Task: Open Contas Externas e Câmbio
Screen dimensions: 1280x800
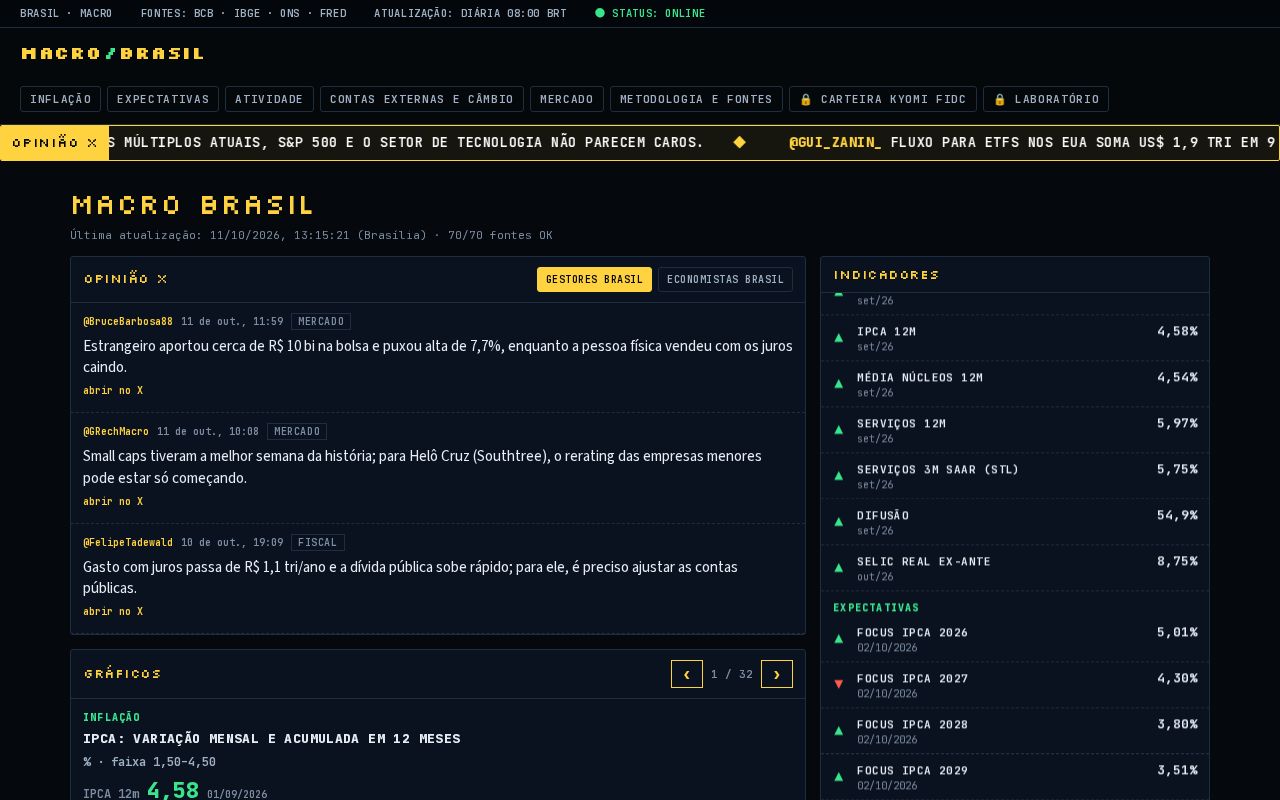Action: (x=421, y=99)
